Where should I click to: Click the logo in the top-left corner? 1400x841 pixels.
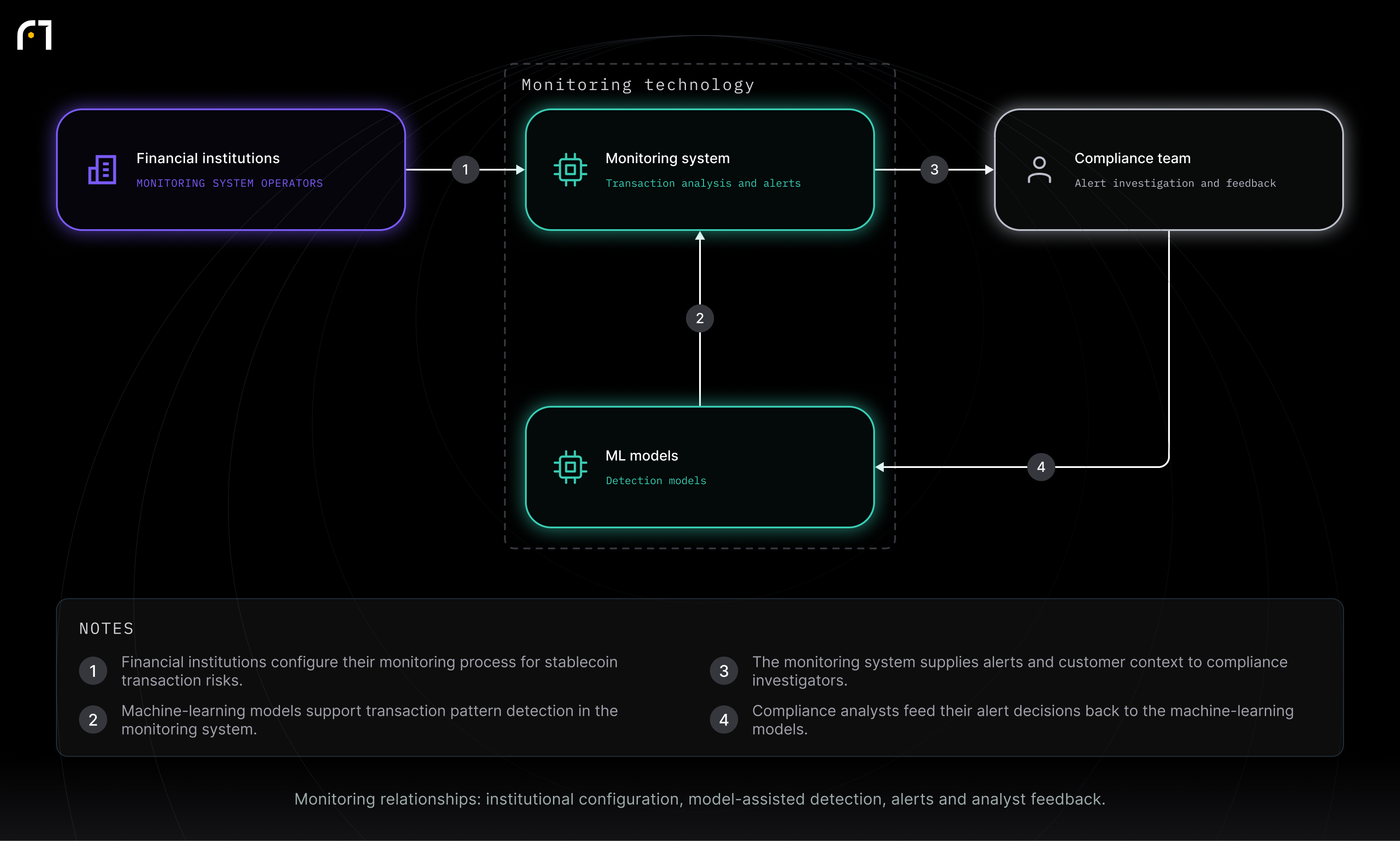(35, 35)
